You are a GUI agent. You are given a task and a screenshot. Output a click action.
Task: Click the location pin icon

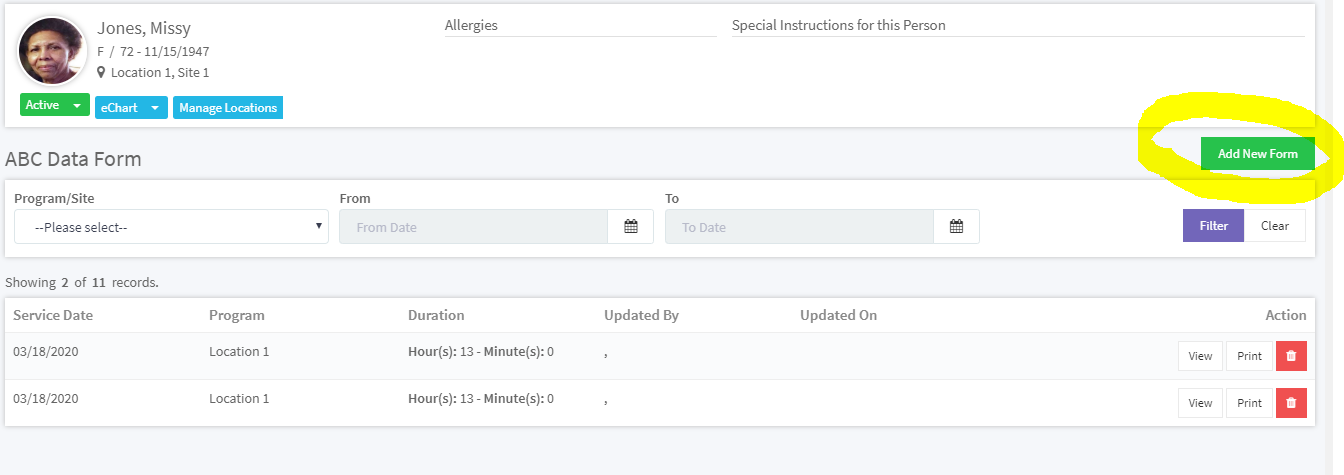point(101,73)
